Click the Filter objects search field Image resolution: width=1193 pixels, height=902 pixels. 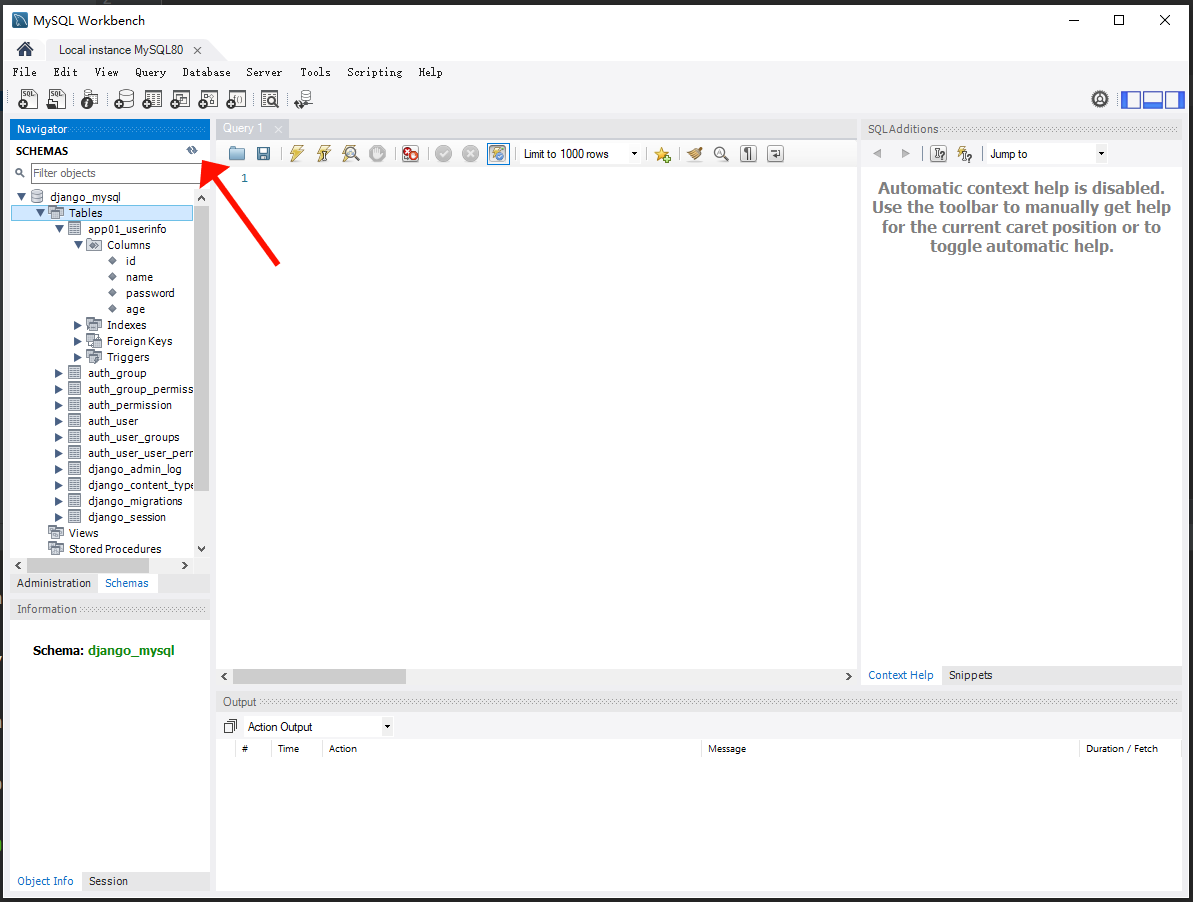116,173
